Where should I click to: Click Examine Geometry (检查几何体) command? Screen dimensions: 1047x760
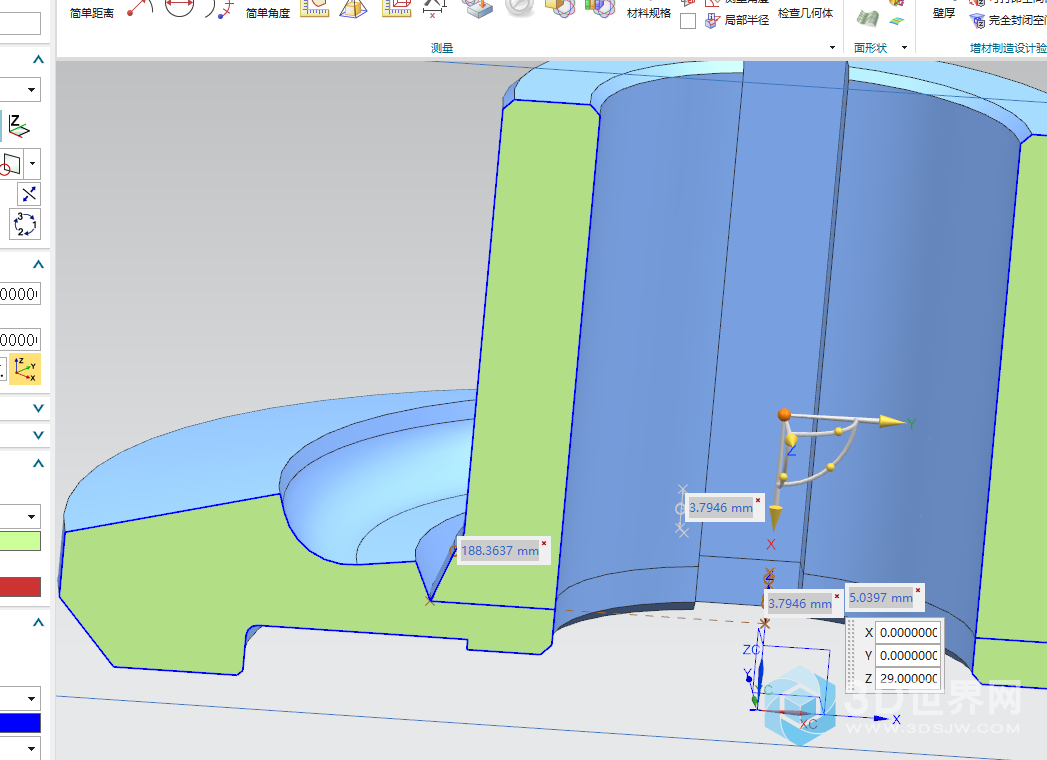(805, 13)
